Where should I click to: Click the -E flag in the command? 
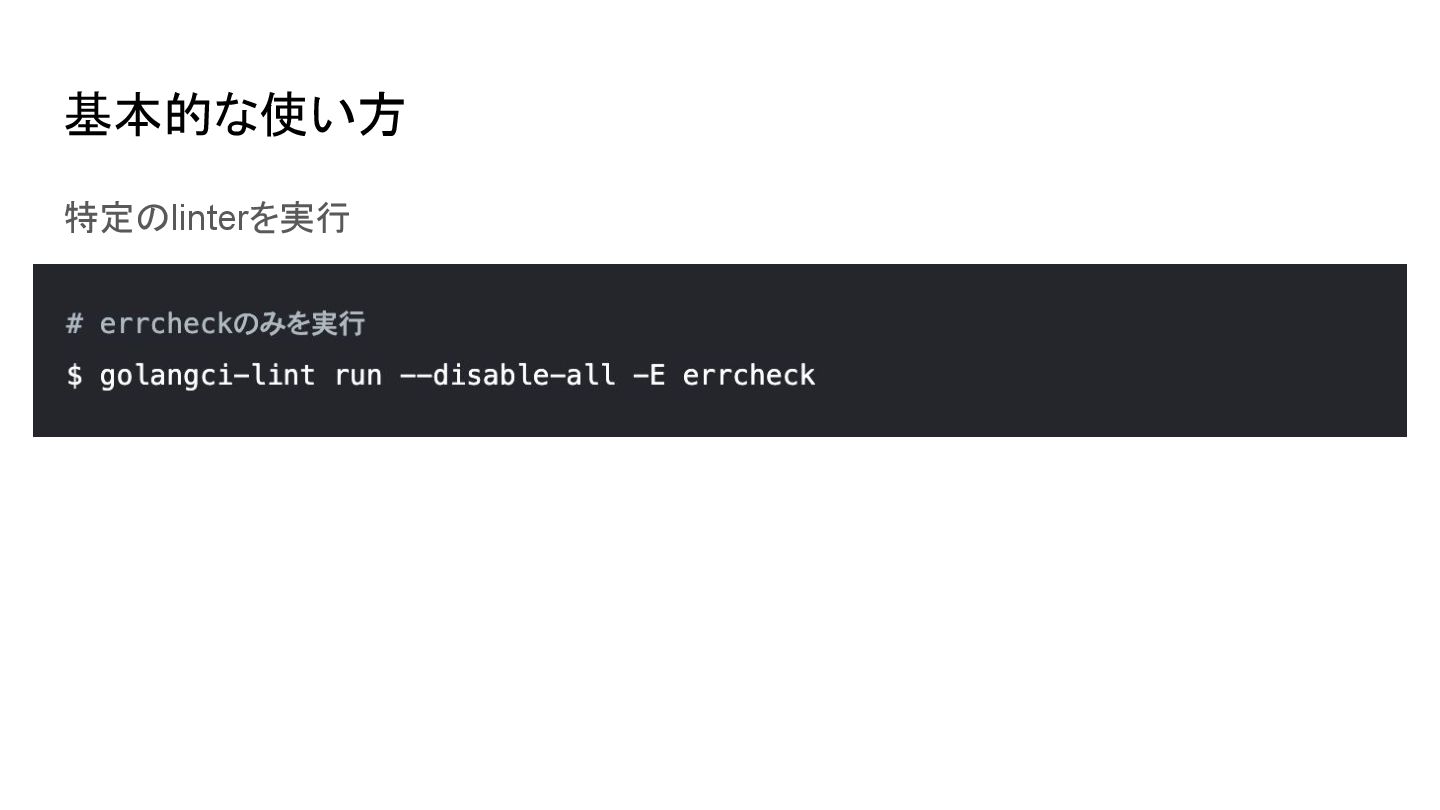(x=649, y=376)
